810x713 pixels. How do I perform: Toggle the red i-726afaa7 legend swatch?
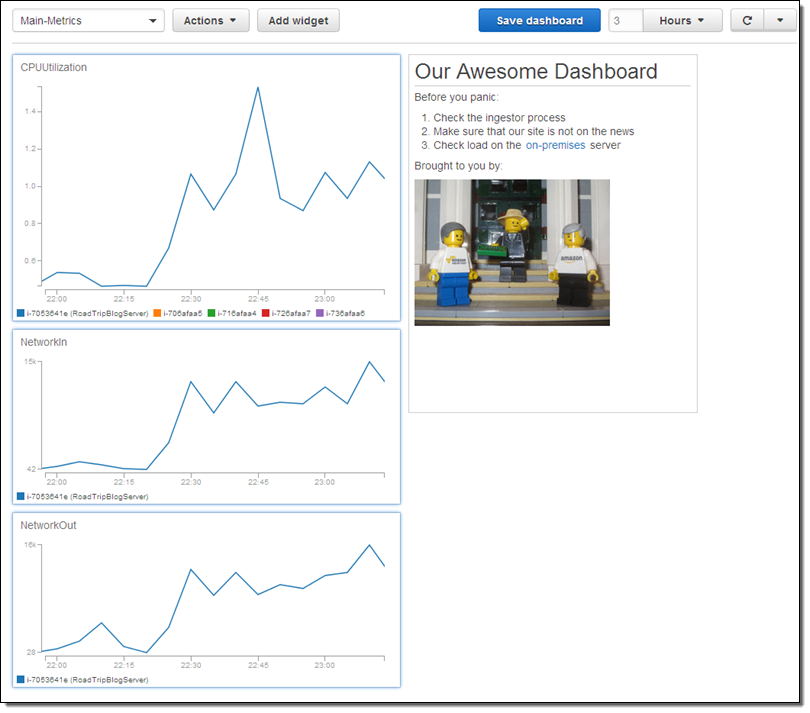266,313
